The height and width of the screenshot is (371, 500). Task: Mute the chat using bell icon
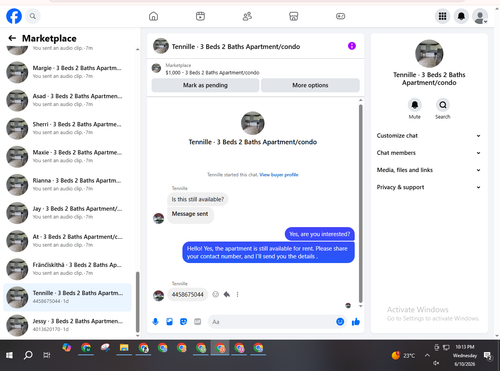point(415,105)
